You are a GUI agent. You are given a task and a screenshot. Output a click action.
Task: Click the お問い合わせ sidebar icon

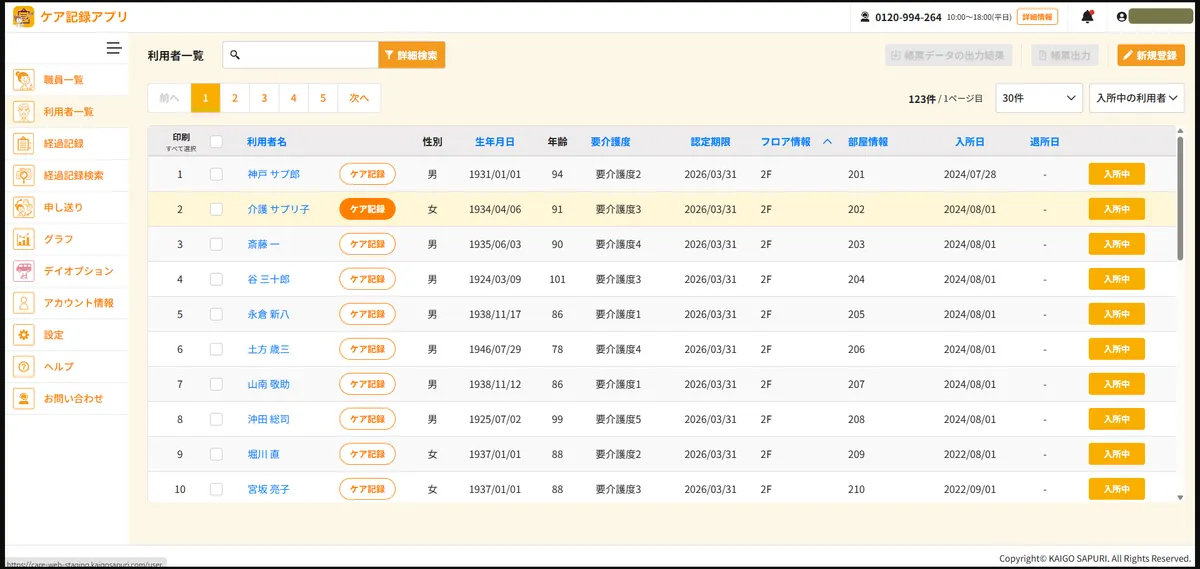pos(24,398)
